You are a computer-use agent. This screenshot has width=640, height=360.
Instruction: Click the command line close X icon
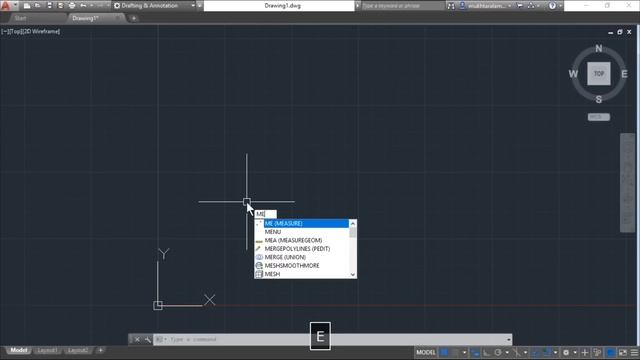(x=137, y=339)
